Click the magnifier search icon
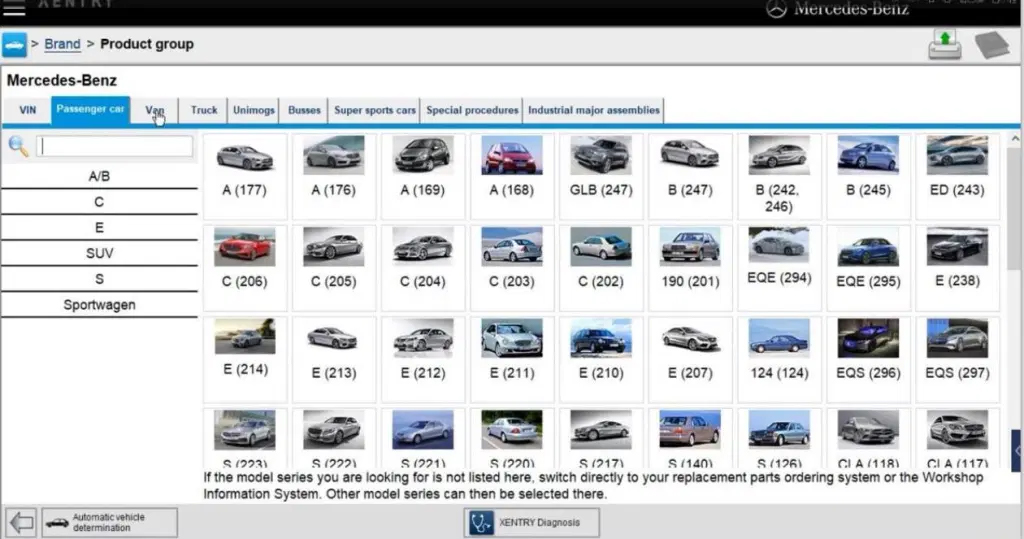This screenshot has width=1024, height=539. [18, 146]
